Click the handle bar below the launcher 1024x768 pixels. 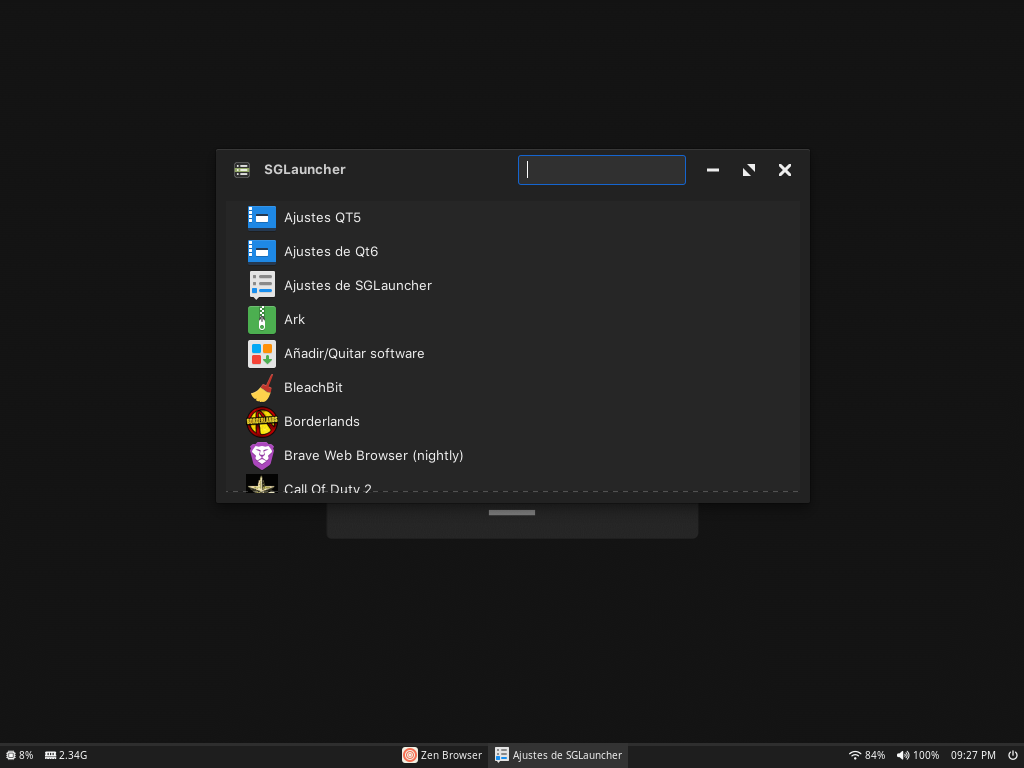(512, 513)
